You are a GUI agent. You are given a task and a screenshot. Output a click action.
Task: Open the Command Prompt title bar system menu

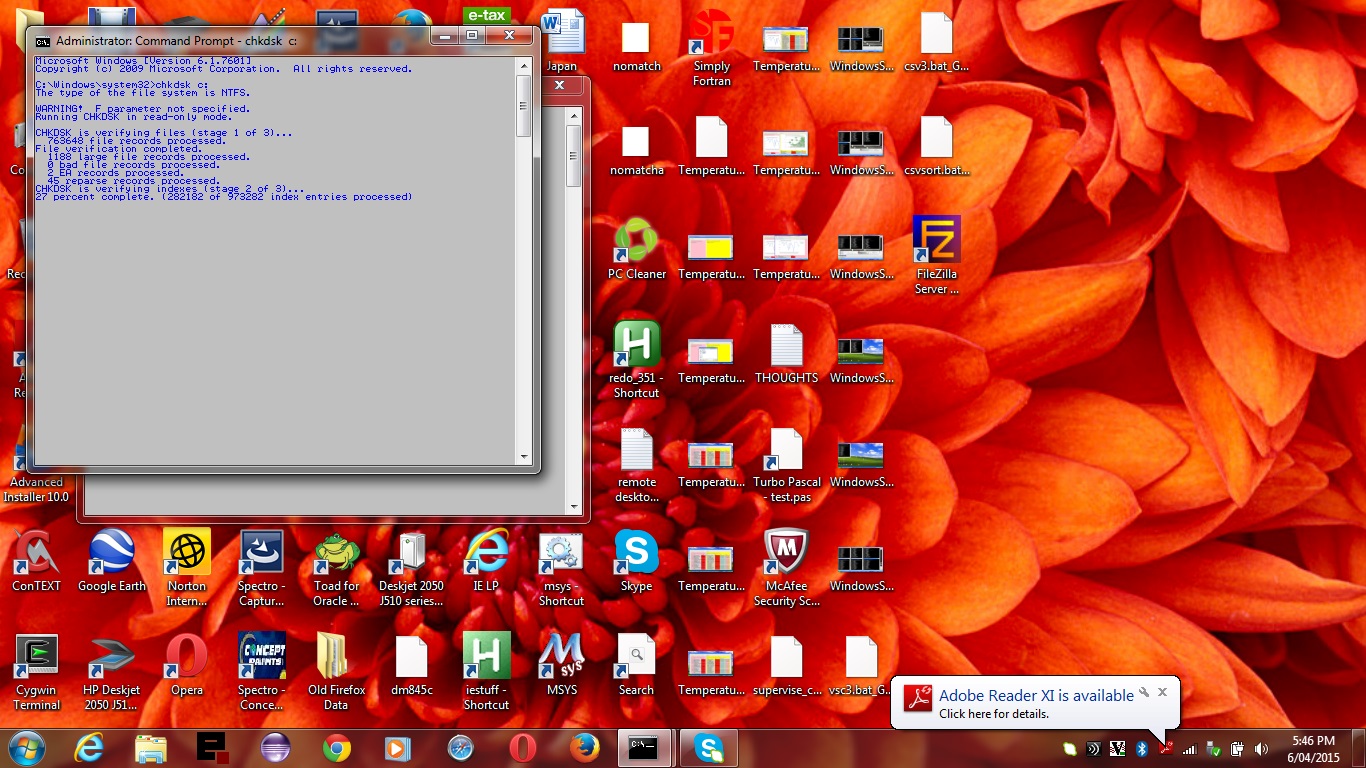[42, 41]
